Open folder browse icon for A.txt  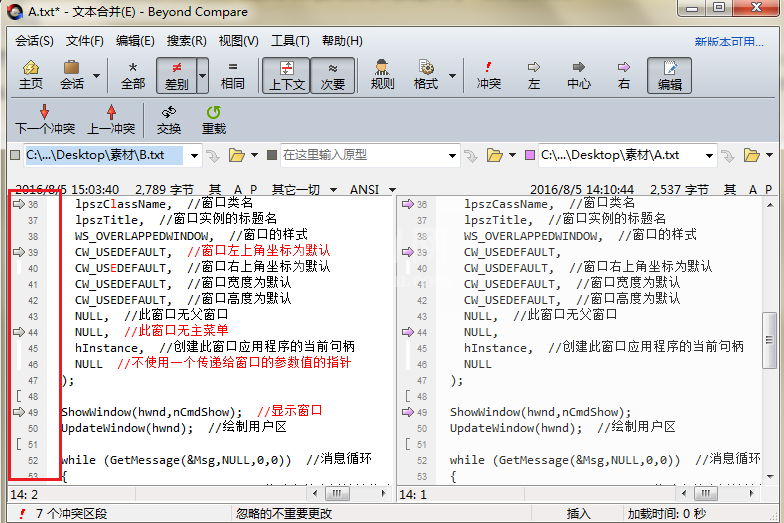point(751,156)
